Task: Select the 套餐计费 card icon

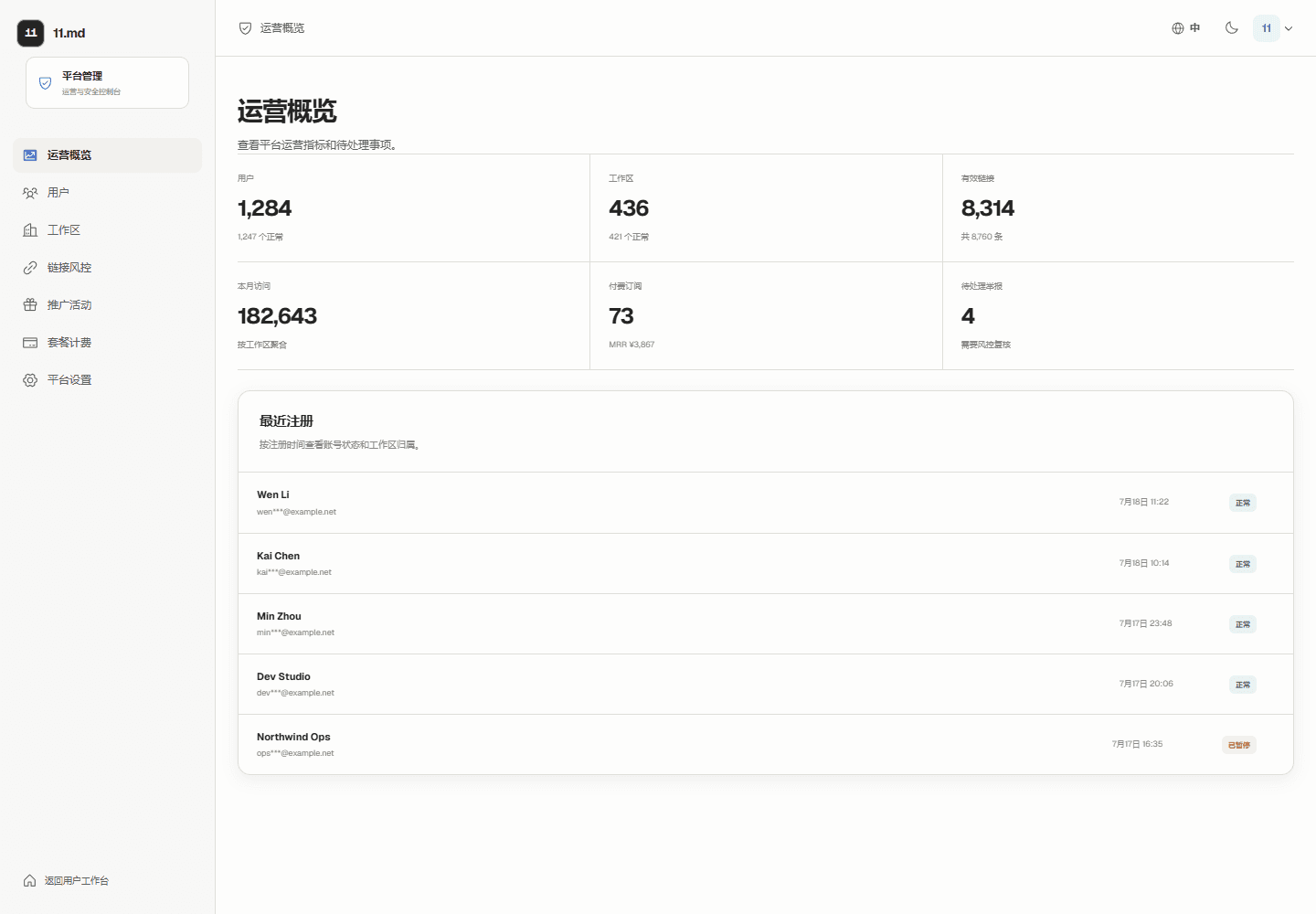Action: [30, 343]
